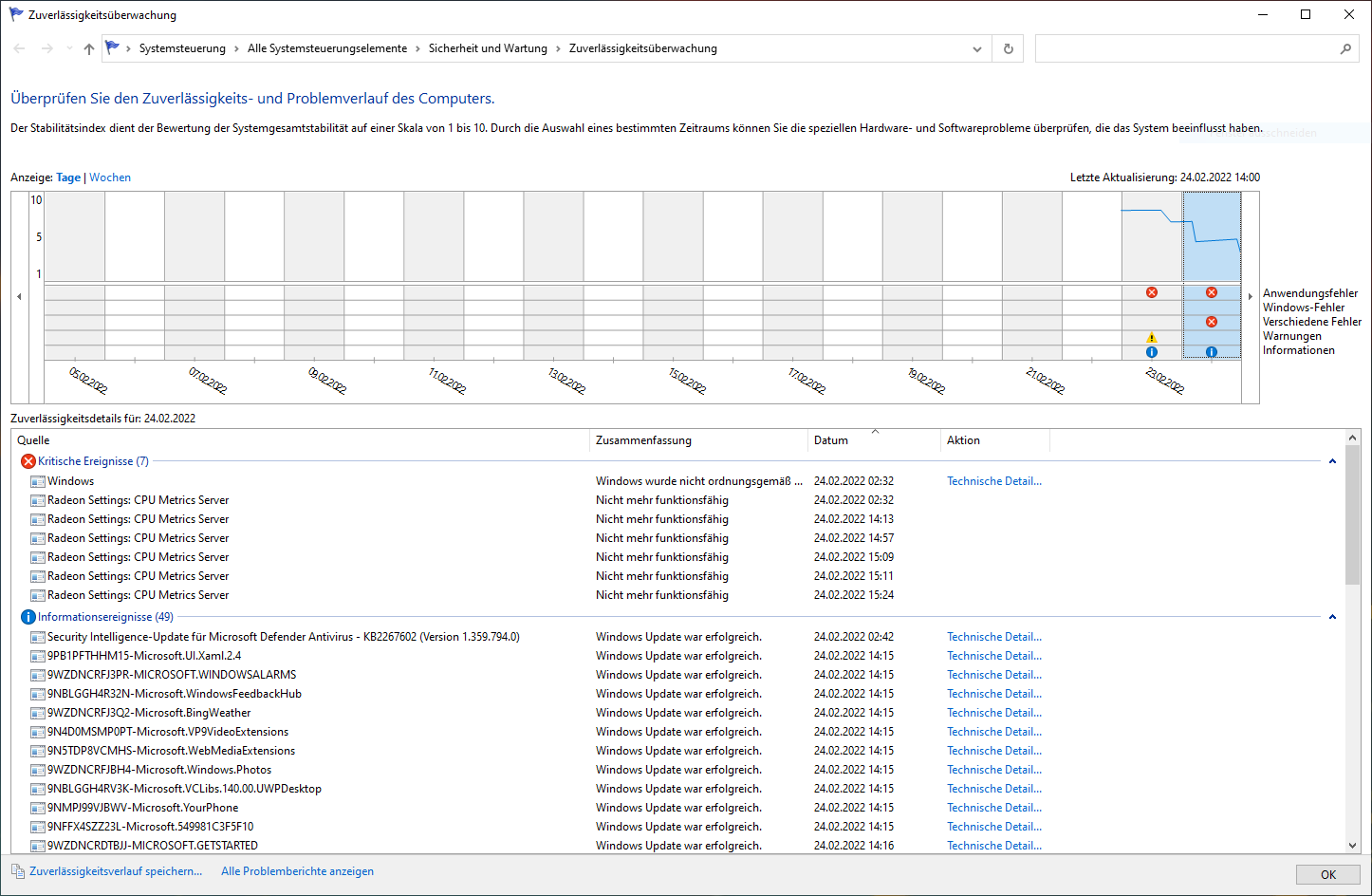Viewport: 1372px width, 896px height.
Task: Click the warning triangle on 23.02.2022
Action: pyautogui.click(x=1152, y=337)
